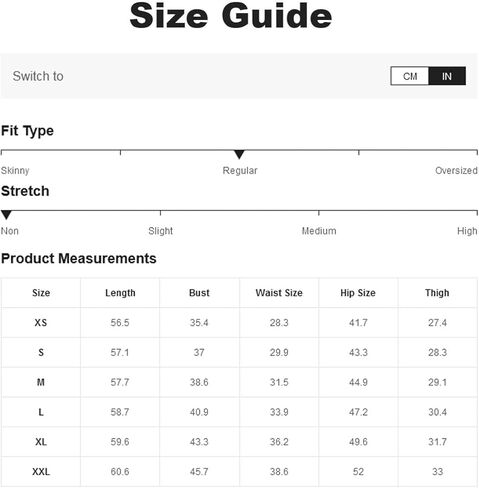Click the Oversized fit label
The image size is (479, 488).
click(456, 170)
